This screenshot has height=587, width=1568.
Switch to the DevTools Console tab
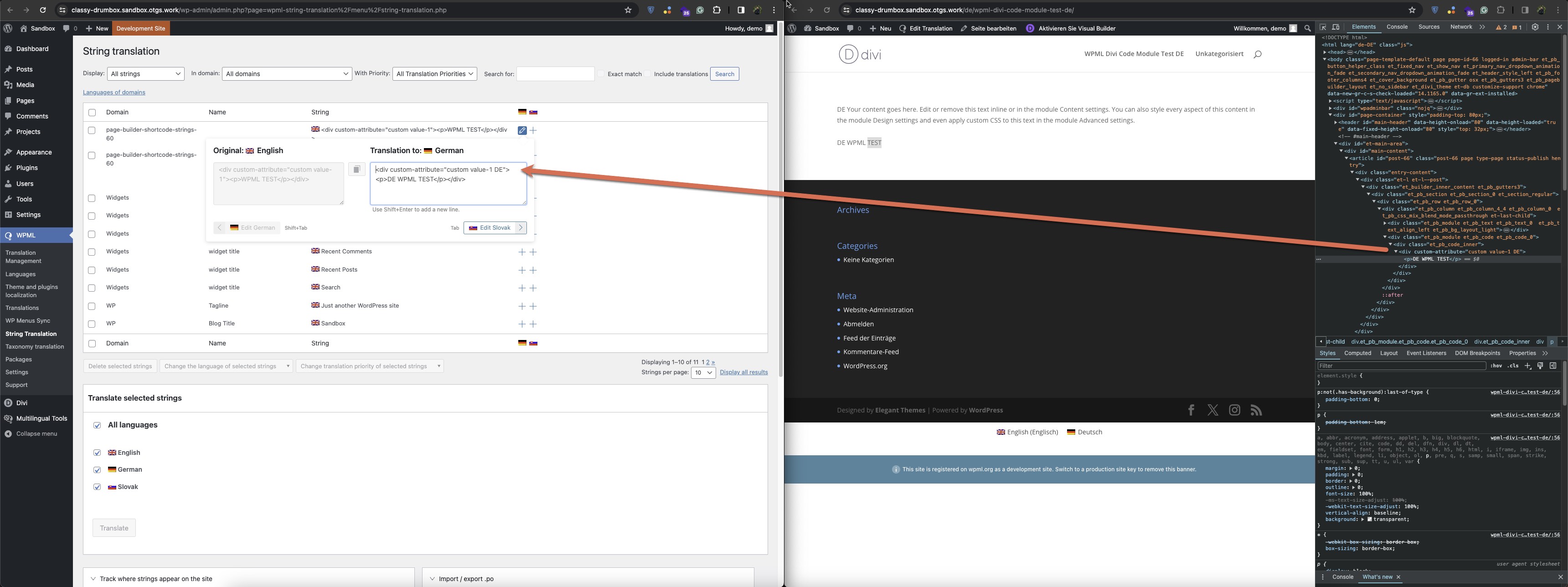pos(1397,27)
